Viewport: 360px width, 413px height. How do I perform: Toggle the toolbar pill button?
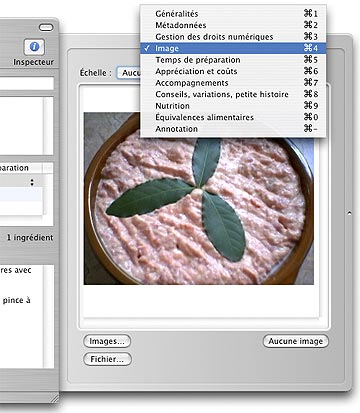(x=46, y=27)
